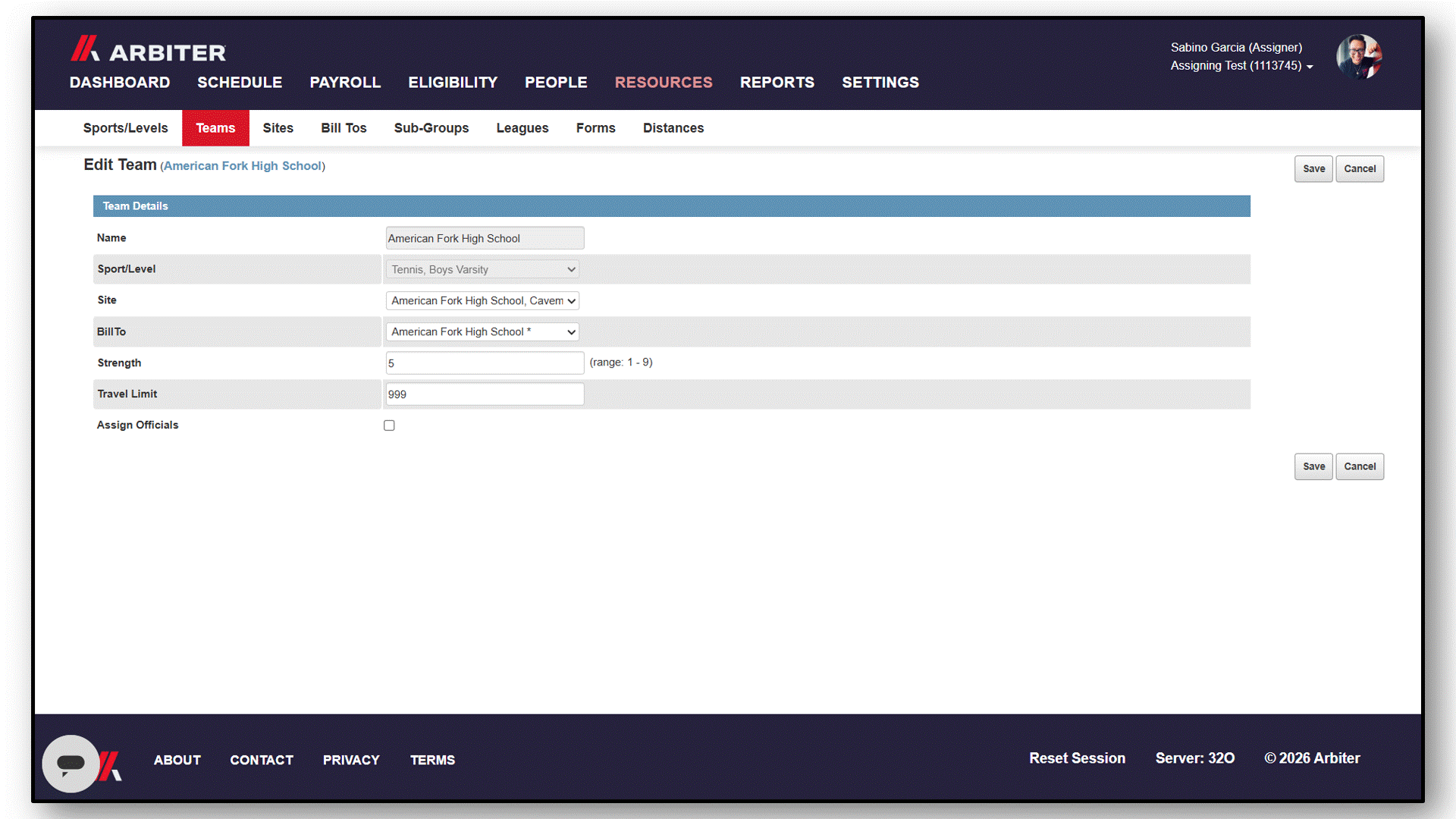Open the Settings menu
Screen dimensions: 1456x819
pos(880,82)
